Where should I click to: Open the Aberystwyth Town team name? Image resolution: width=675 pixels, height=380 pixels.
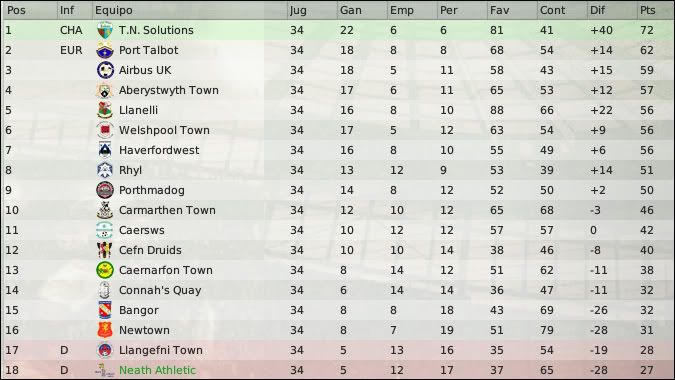[169, 90]
